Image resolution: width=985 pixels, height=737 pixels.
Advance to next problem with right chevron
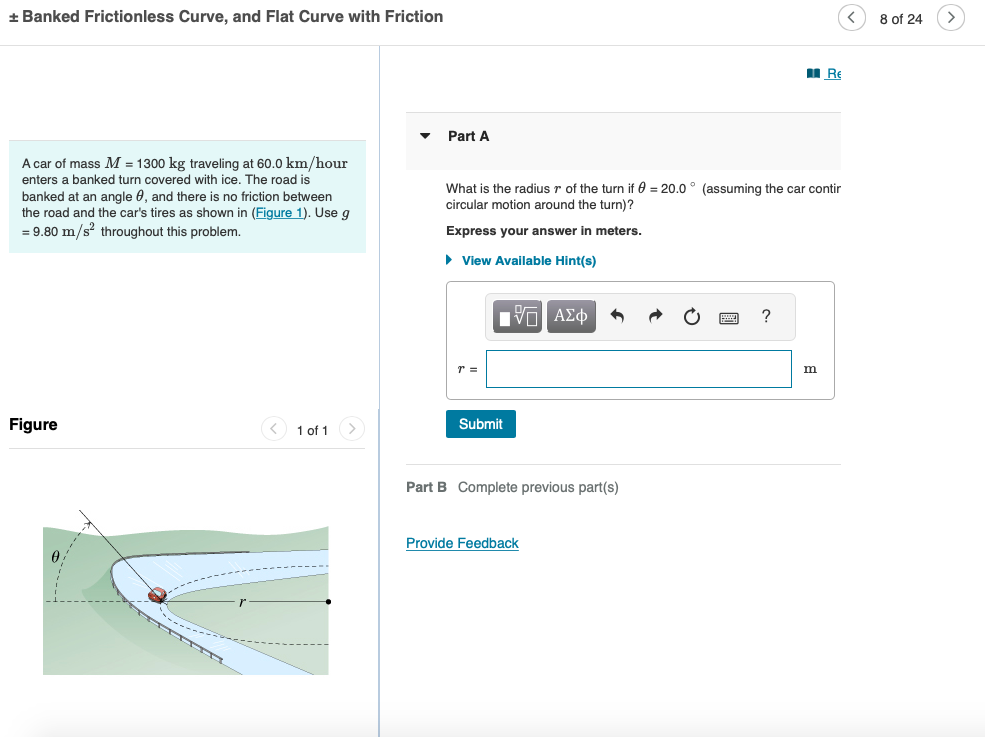click(950, 17)
